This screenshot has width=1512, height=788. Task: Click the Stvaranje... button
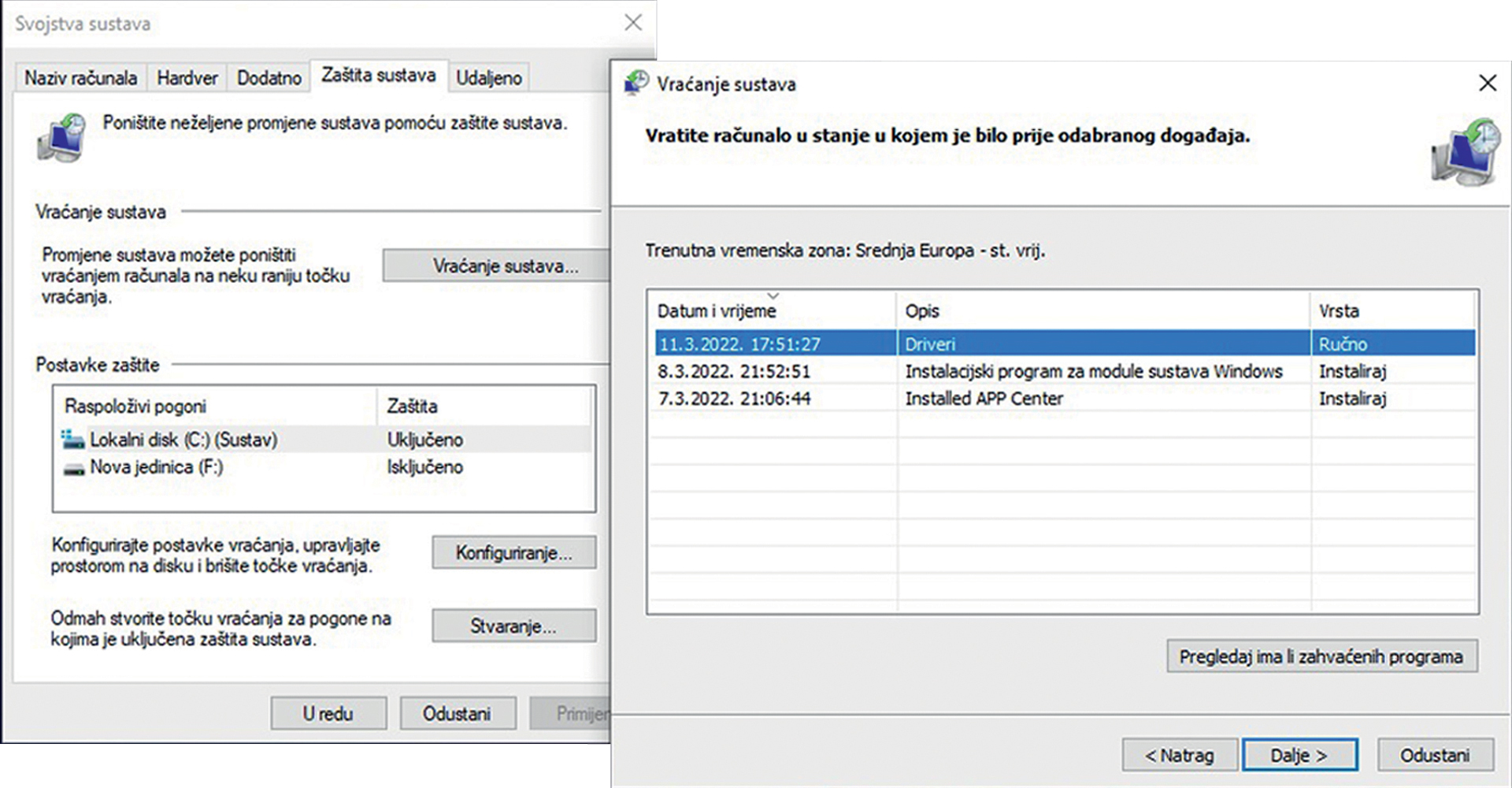pyautogui.click(x=513, y=626)
